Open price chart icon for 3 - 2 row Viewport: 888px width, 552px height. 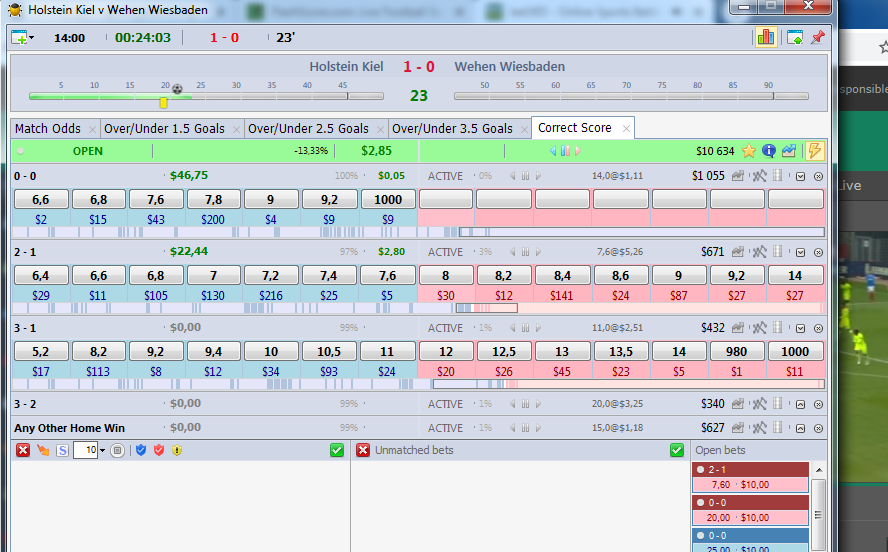click(737, 404)
